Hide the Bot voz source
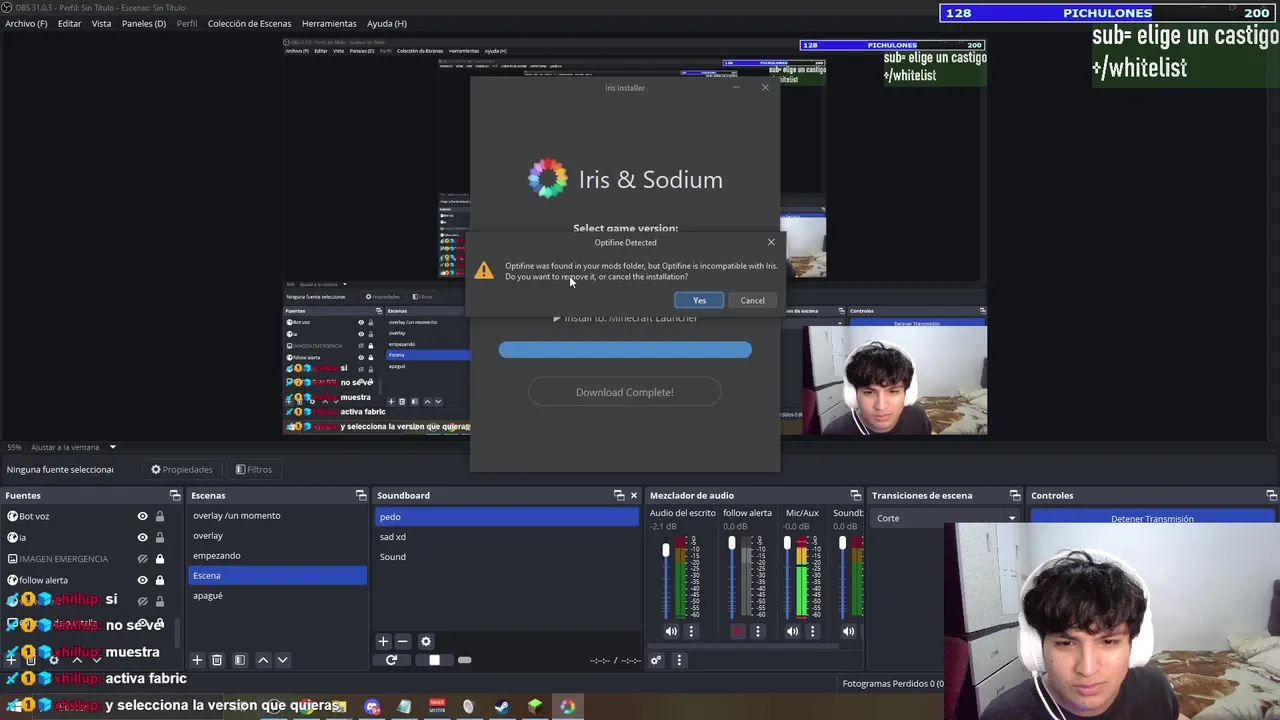This screenshot has height=720, width=1280. click(x=142, y=516)
